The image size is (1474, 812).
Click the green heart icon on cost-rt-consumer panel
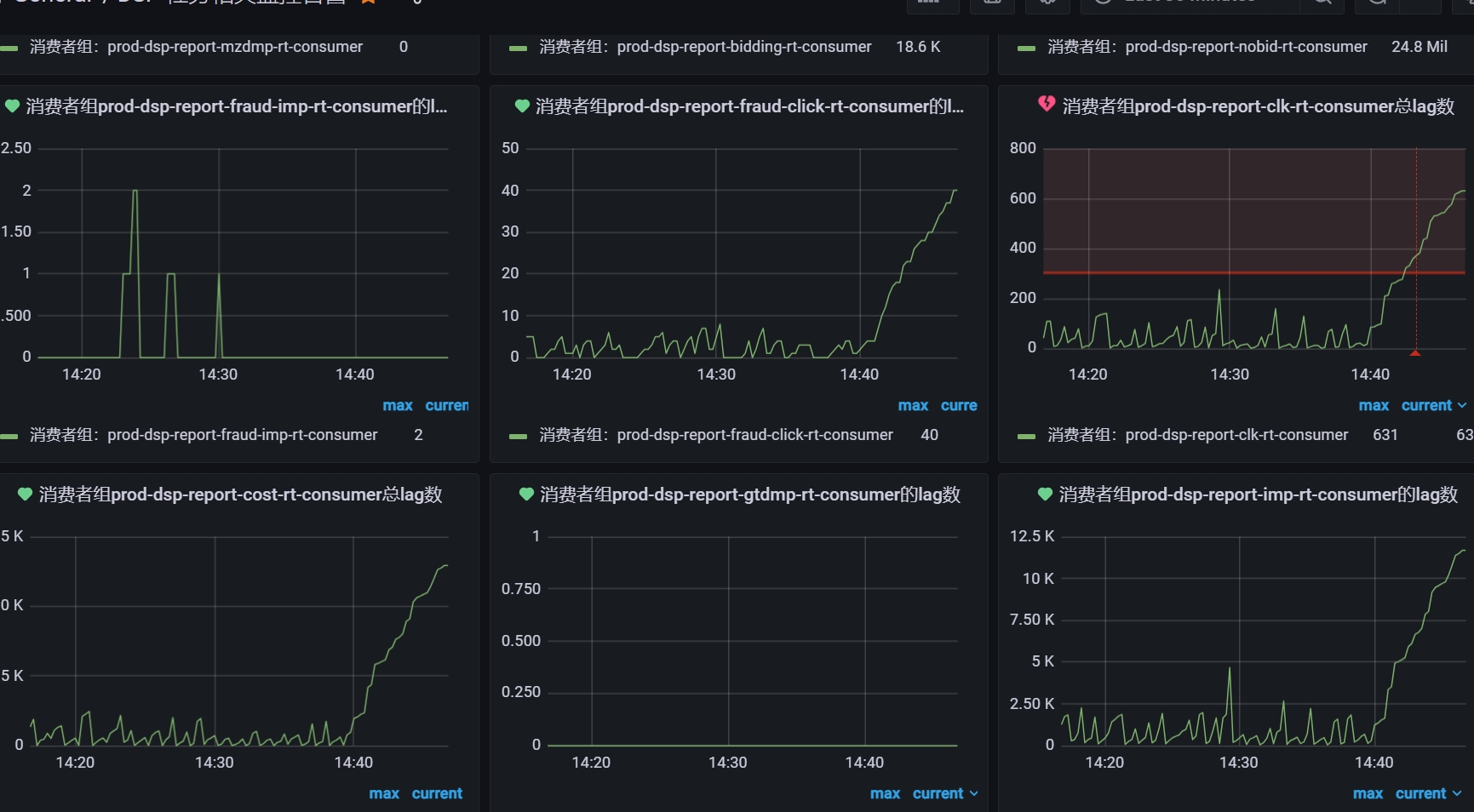[25, 495]
